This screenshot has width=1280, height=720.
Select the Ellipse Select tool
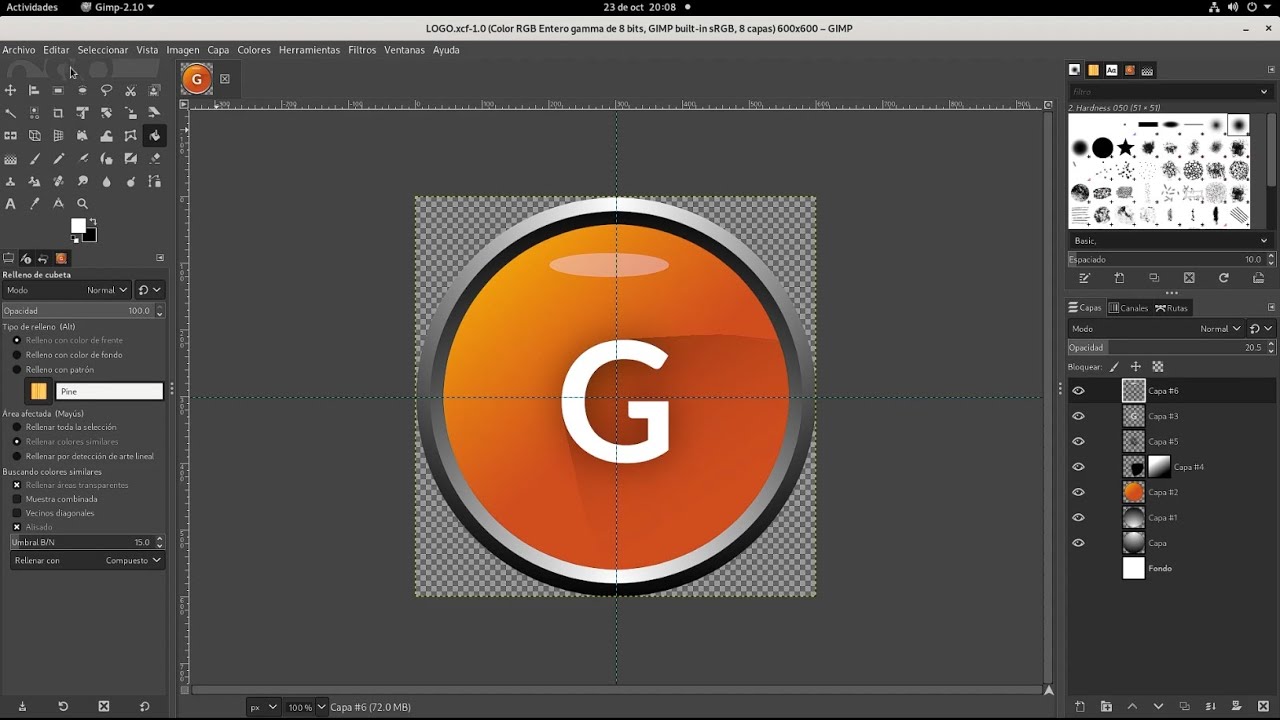tap(82, 90)
